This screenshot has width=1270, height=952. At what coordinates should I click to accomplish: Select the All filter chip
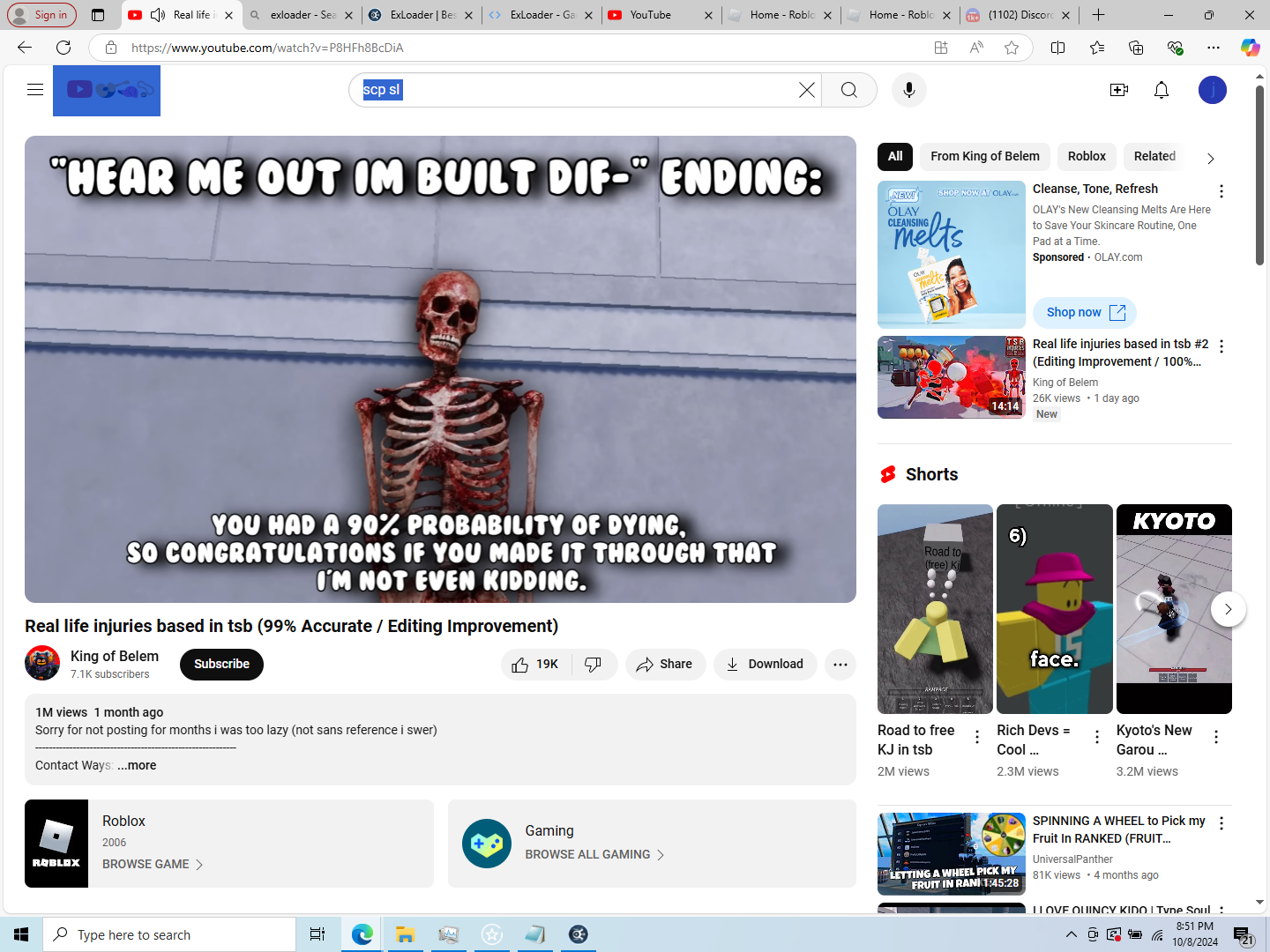[895, 156]
